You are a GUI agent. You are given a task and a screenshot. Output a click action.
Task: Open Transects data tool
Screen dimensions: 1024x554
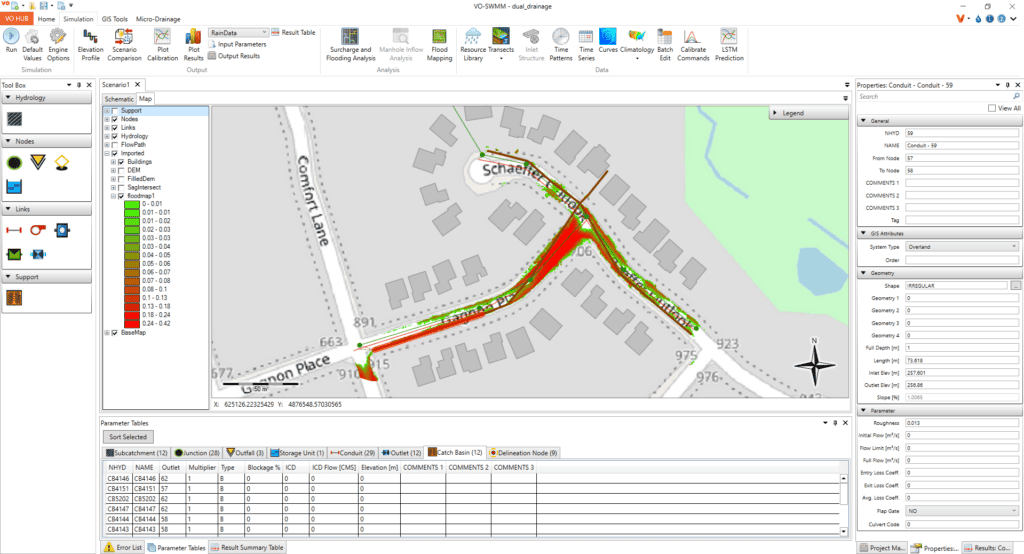point(501,43)
